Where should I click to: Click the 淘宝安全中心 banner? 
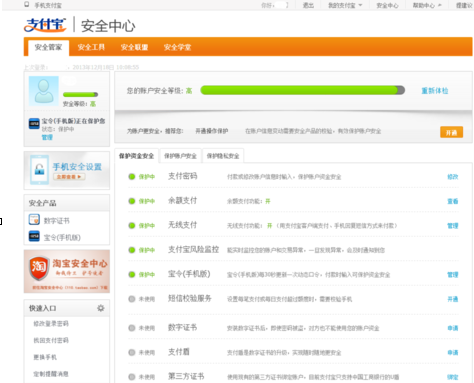click(x=67, y=271)
